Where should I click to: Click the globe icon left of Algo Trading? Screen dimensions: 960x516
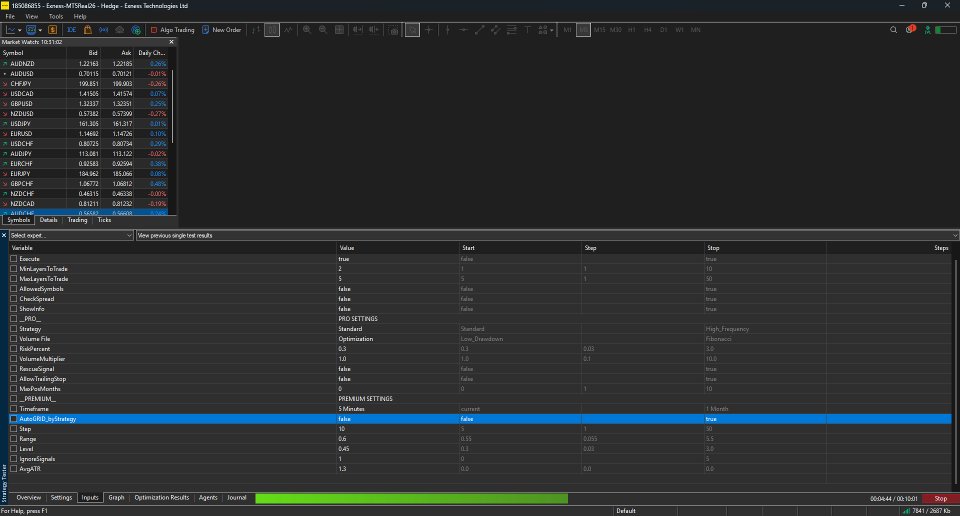[x=136, y=29]
